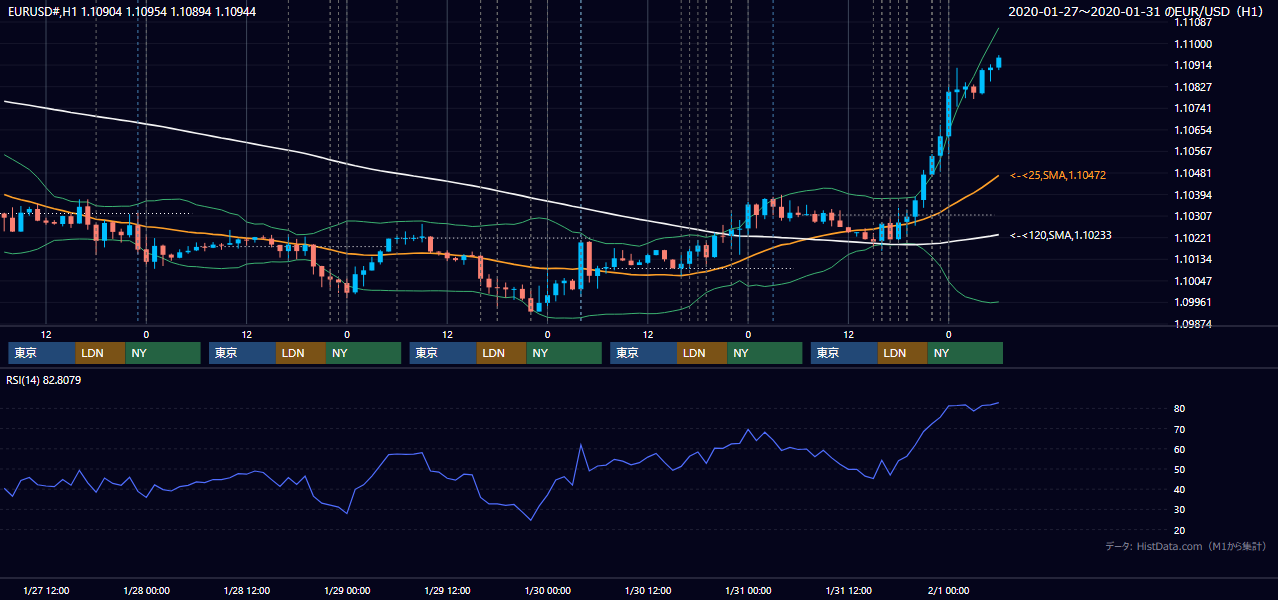This screenshot has width=1278, height=600.
Task: Click RSI scale value 50
Action: coord(1180,469)
